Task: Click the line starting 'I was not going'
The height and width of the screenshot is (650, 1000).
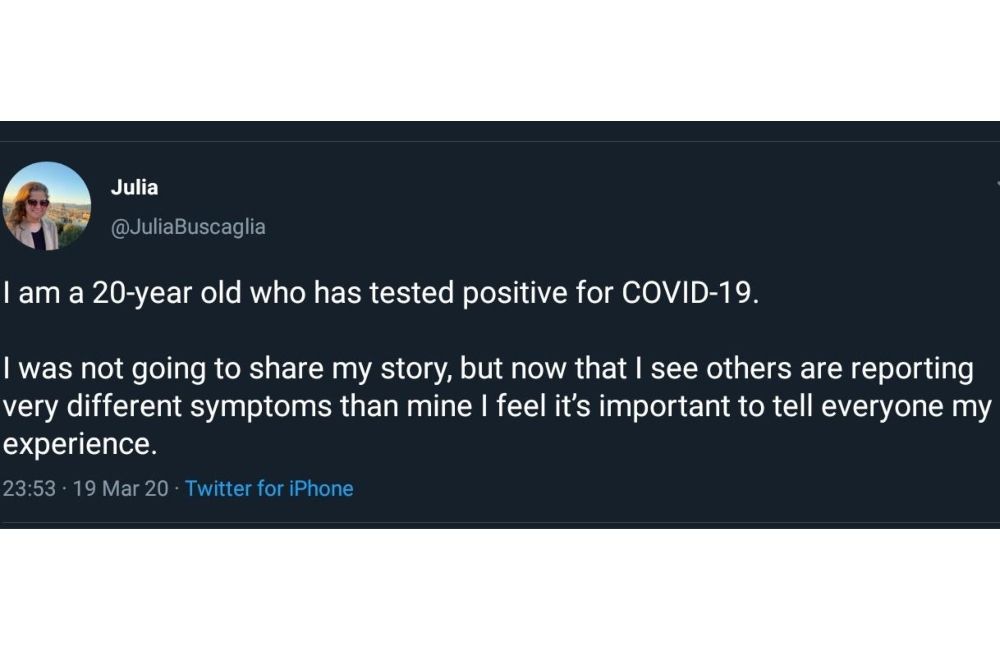Action: tap(489, 369)
